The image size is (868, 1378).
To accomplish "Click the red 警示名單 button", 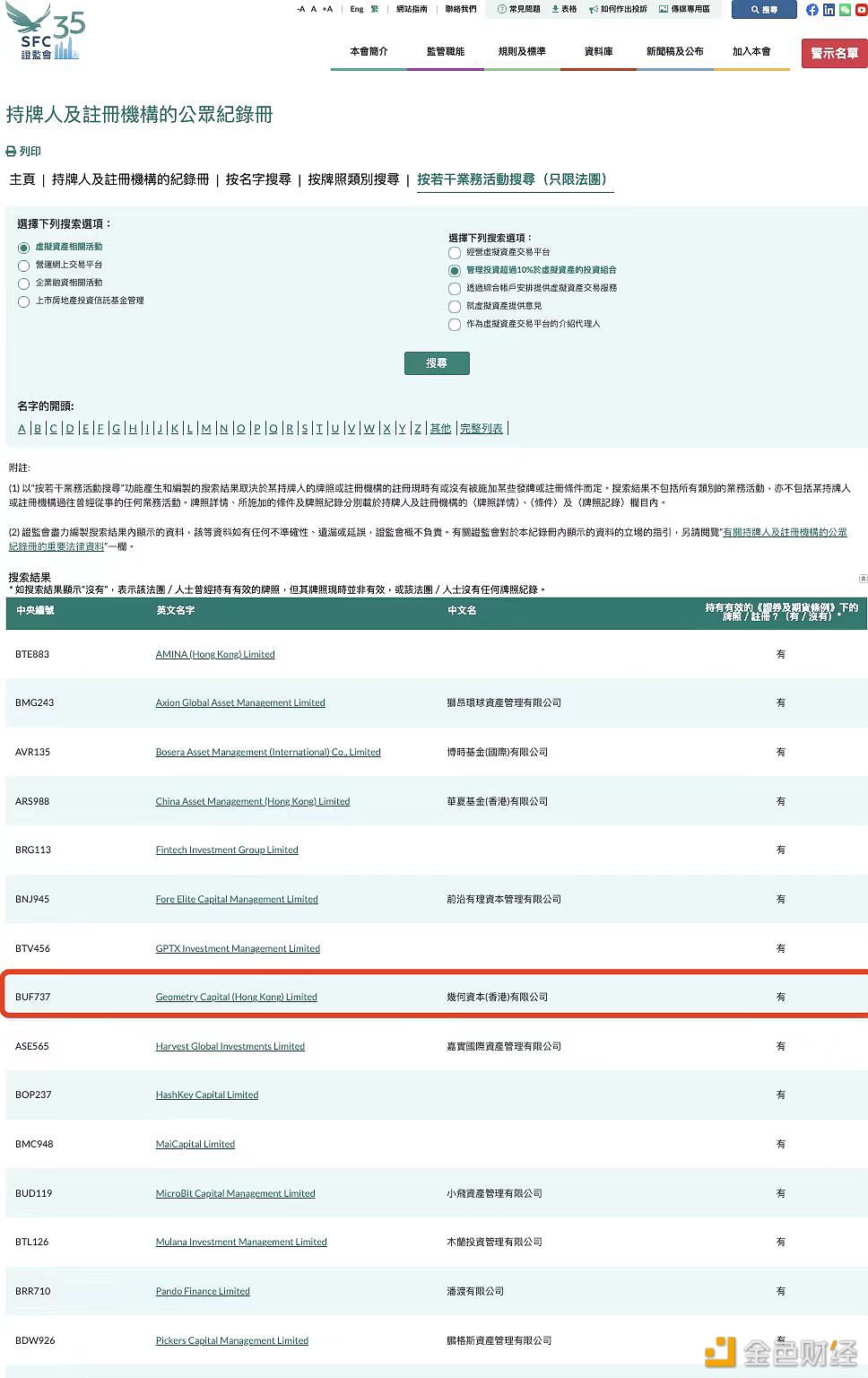I will pos(834,53).
